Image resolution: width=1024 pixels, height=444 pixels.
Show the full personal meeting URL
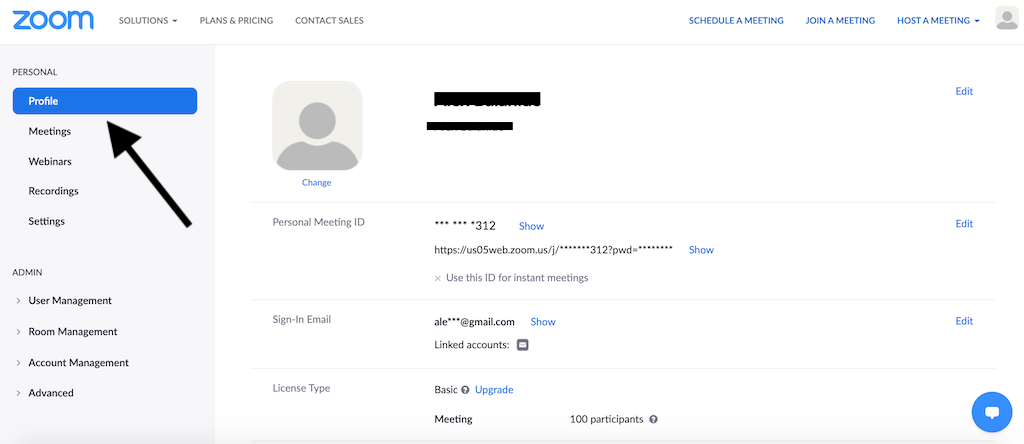pos(701,249)
